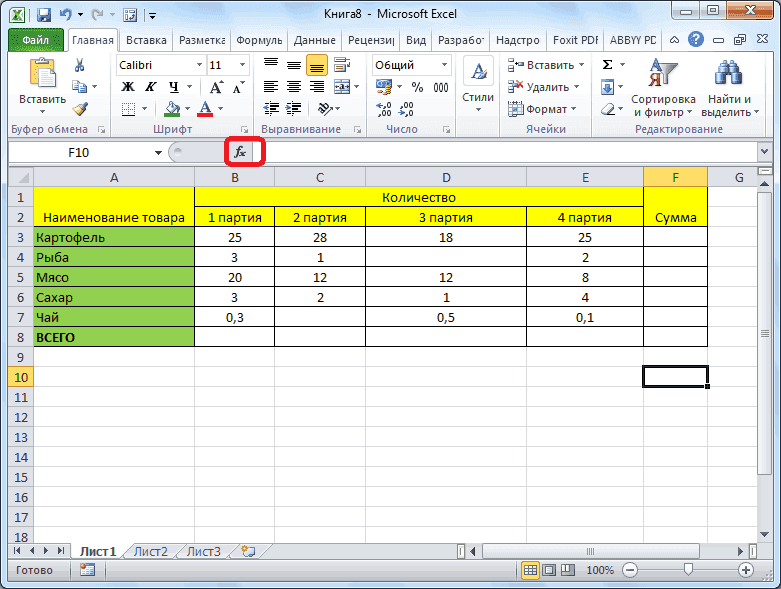Image resolution: width=781 pixels, height=589 pixels.
Task: Expand the Calibri font name dropdown
Action: click(198, 65)
